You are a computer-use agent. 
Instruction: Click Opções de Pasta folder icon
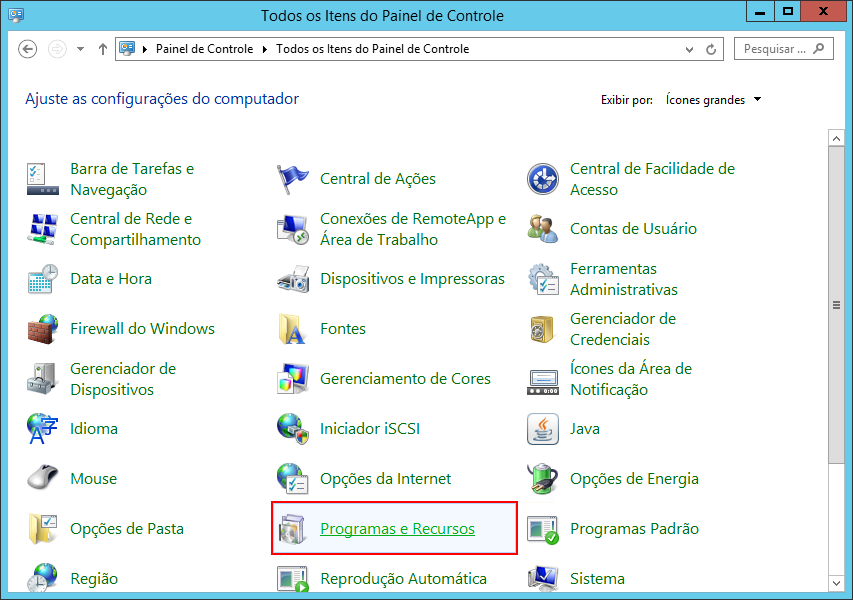pyautogui.click(x=42, y=529)
